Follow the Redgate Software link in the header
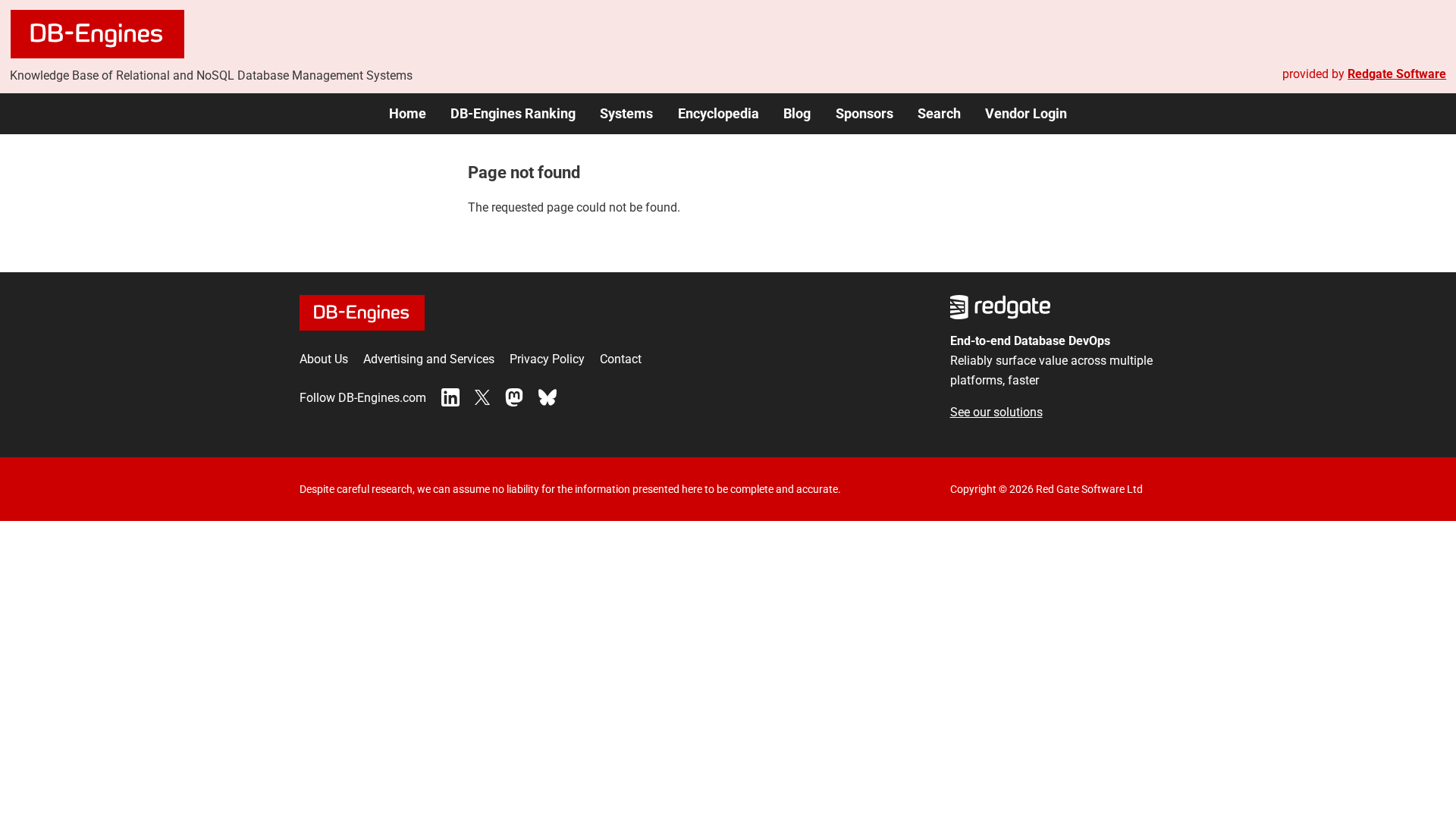The height and width of the screenshot is (819, 1456). (x=1396, y=74)
